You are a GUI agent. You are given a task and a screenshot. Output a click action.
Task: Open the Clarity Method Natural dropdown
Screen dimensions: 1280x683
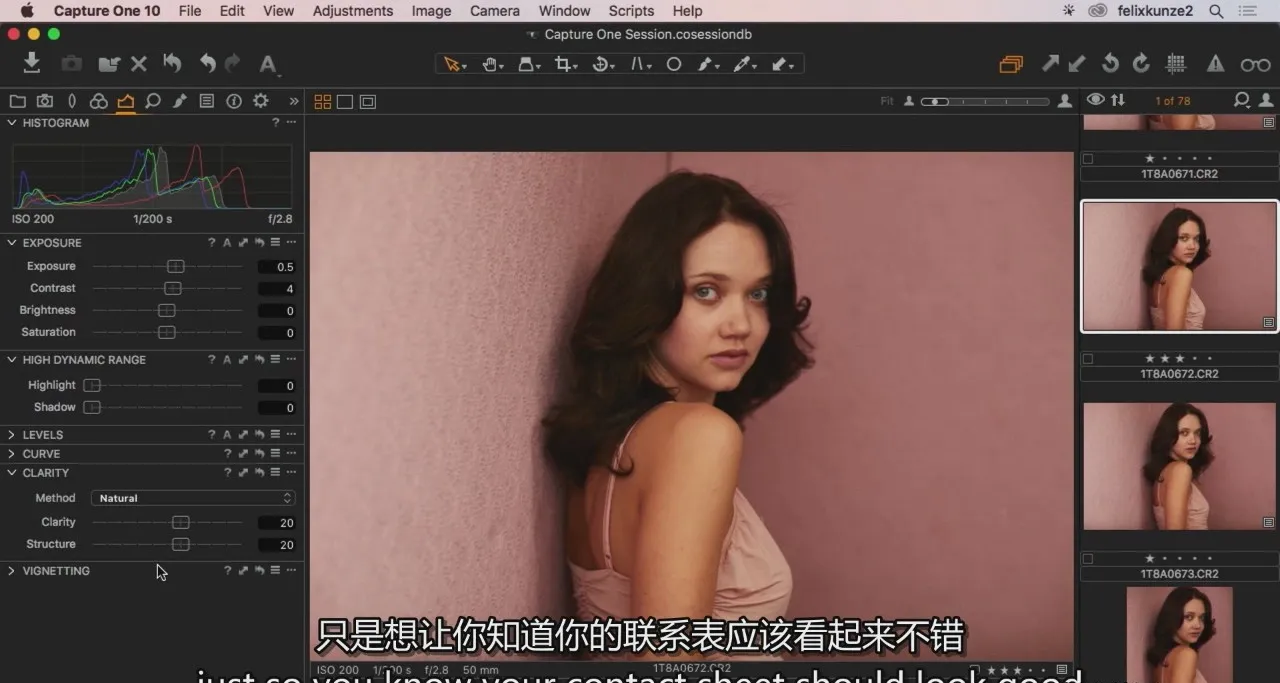point(193,498)
